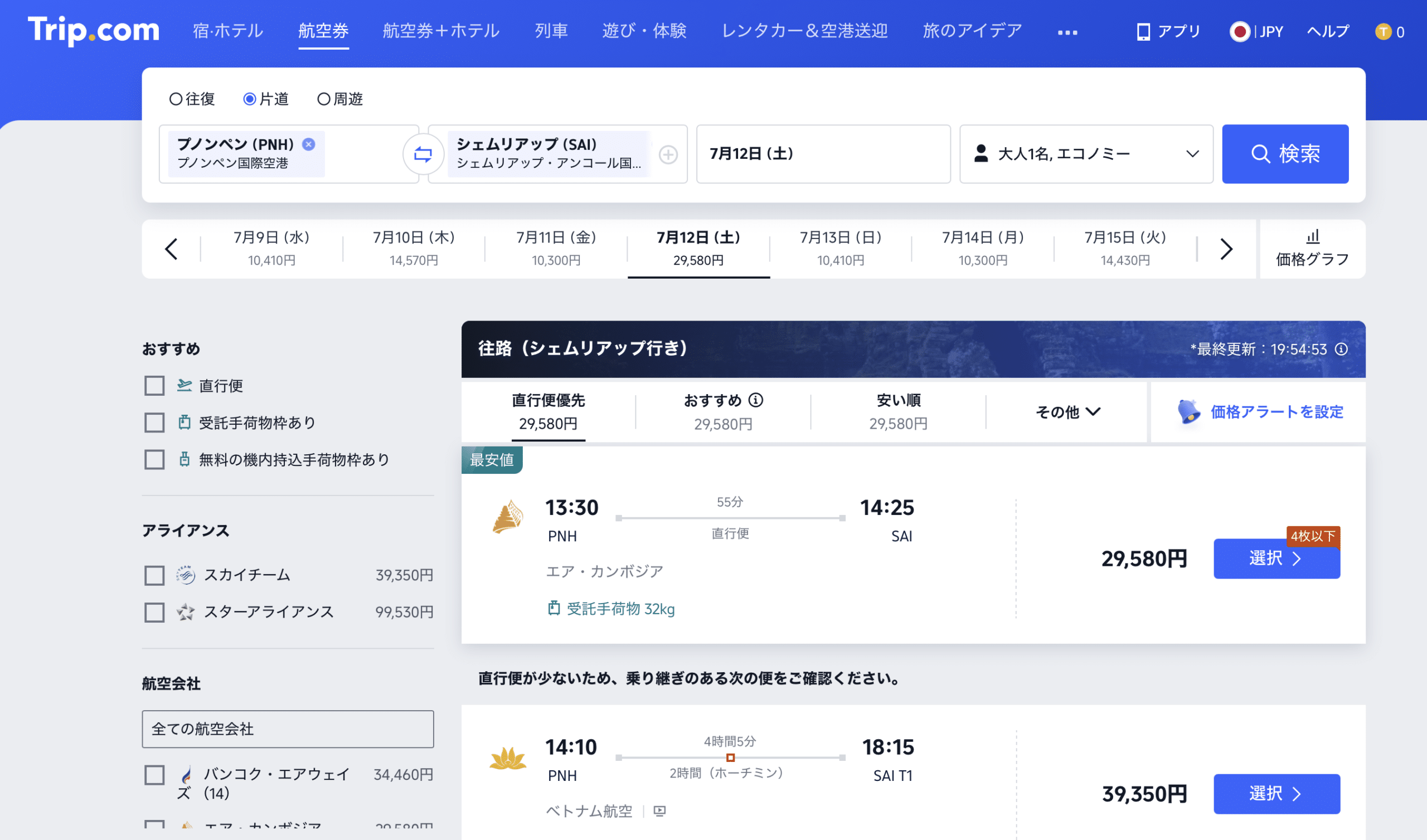Show previous dates with left arrow

coord(171,249)
